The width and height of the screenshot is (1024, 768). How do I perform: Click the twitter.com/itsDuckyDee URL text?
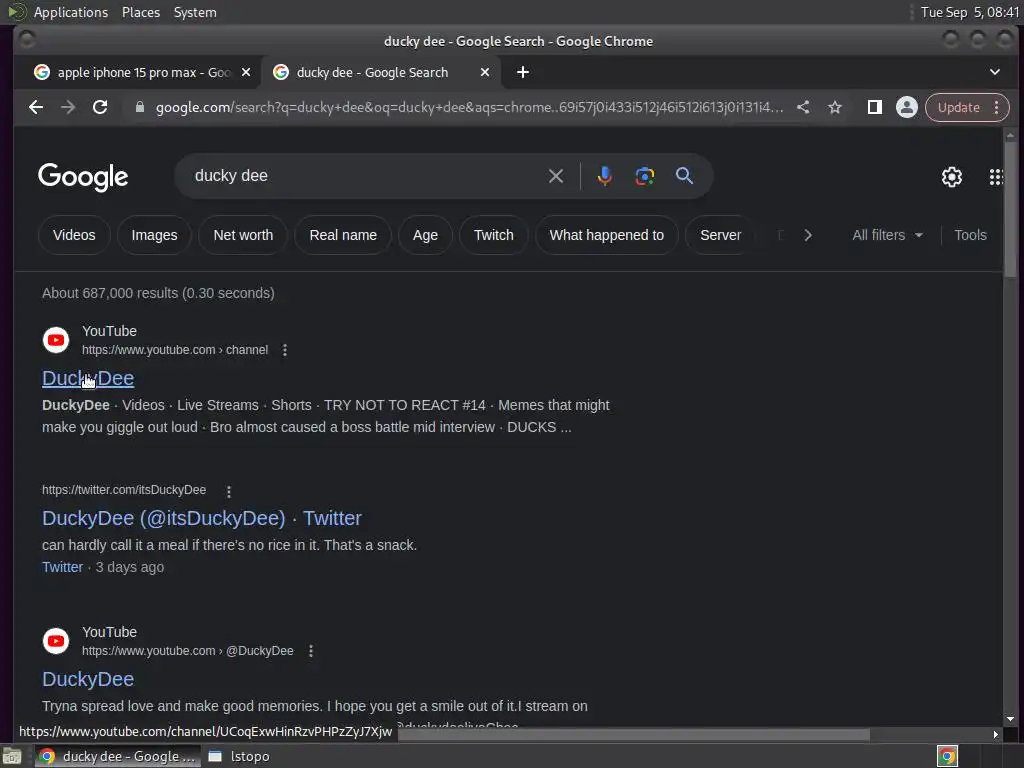coord(124,490)
